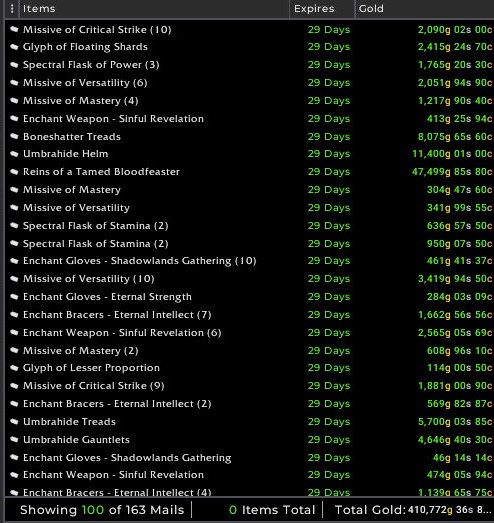Click mail icon for Enchant Bracers - Eternal Intellect (7)
Screen dimensions: 494x523
[14, 315]
